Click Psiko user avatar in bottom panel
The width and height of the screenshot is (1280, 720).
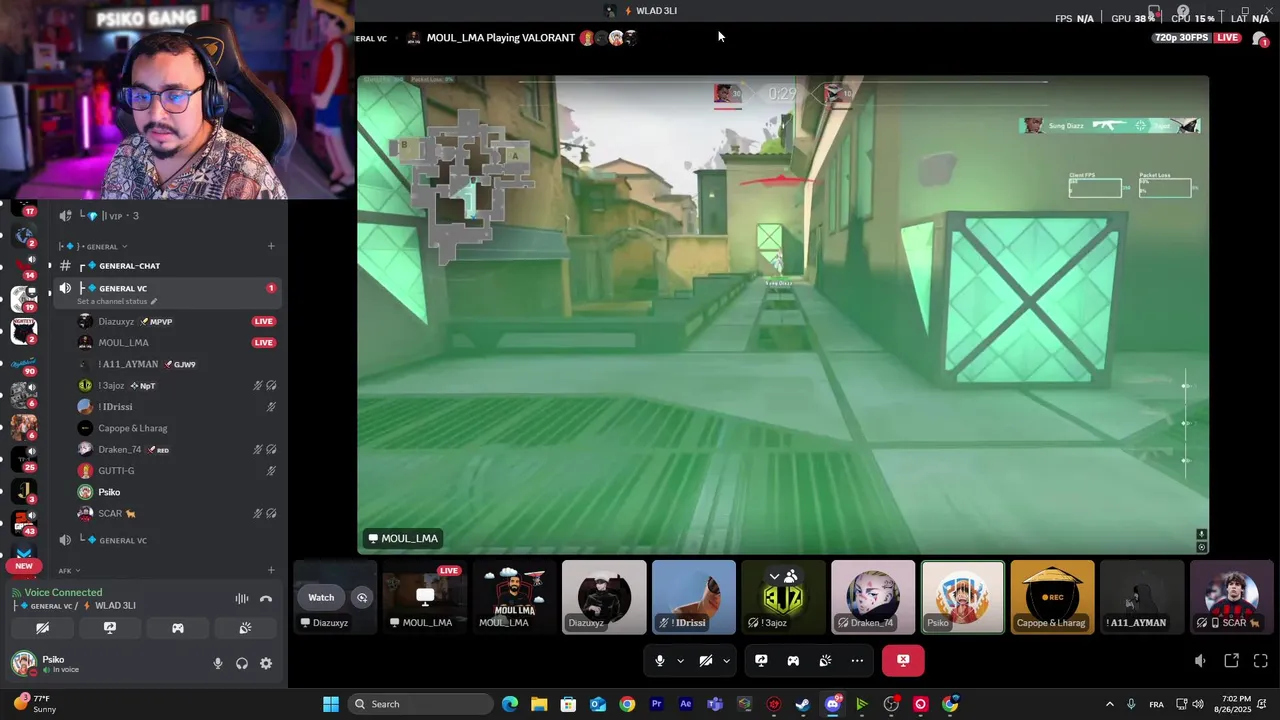click(x=23, y=663)
